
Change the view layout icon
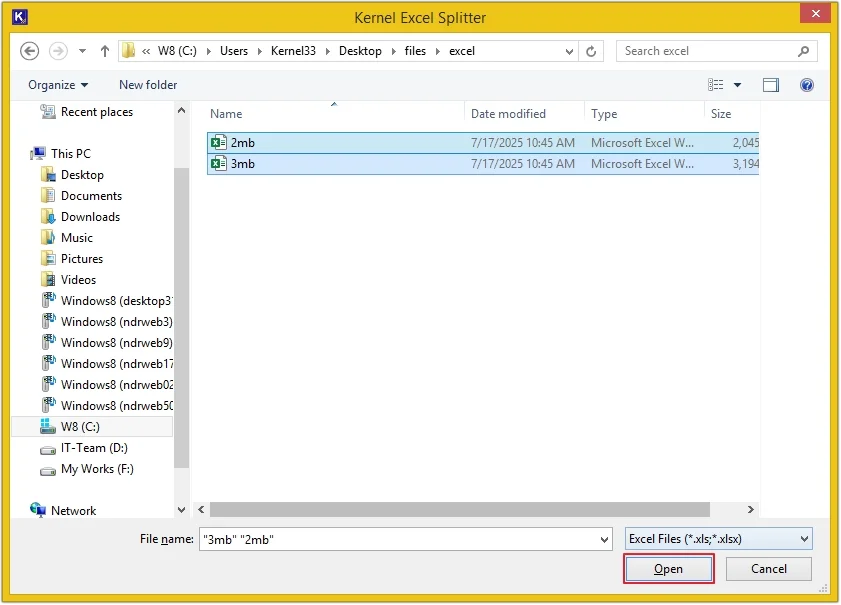pyautogui.click(x=715, y=85)
